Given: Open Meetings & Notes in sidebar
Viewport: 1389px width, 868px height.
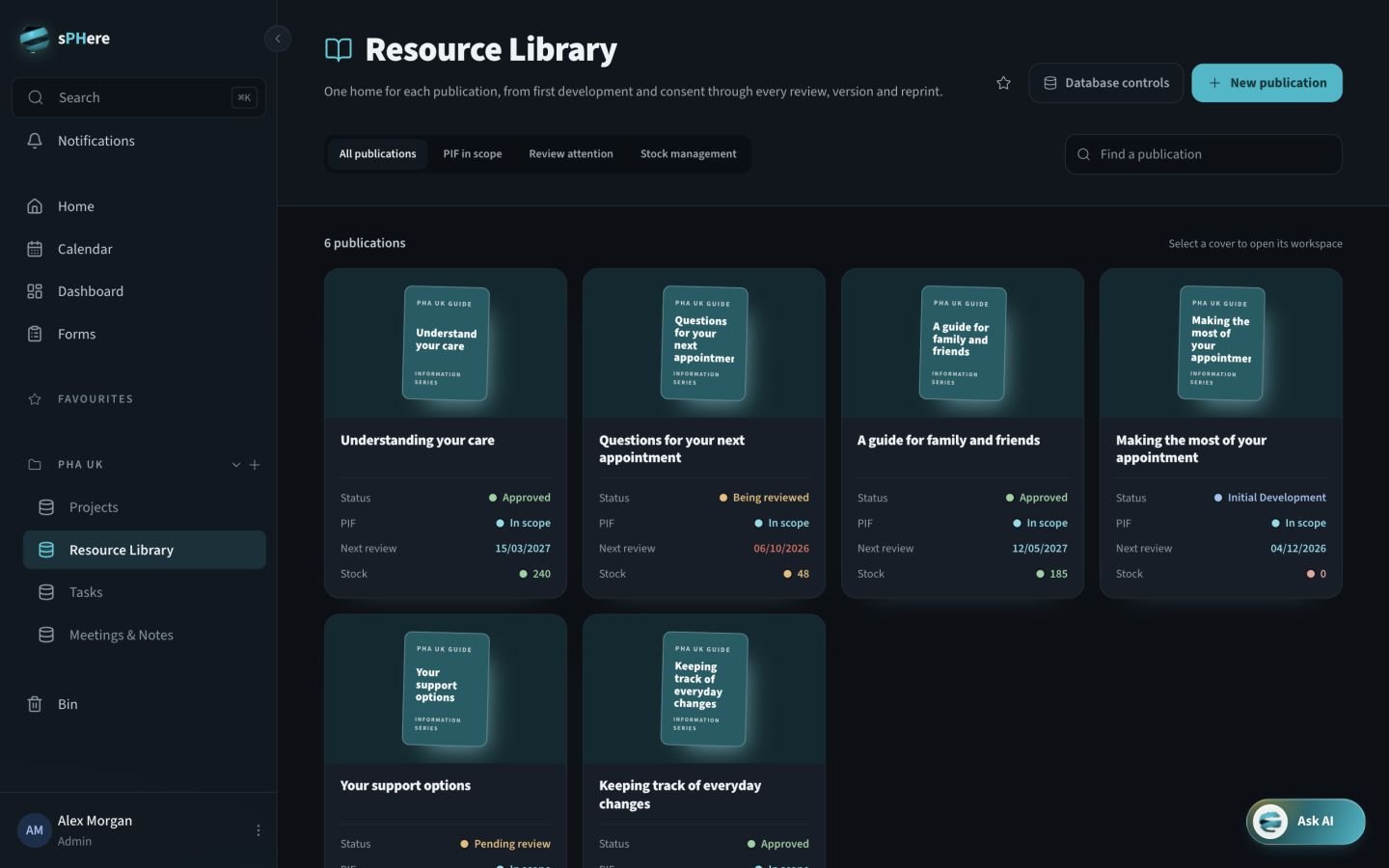Looking at the screenshot, I should click(145, 635).
